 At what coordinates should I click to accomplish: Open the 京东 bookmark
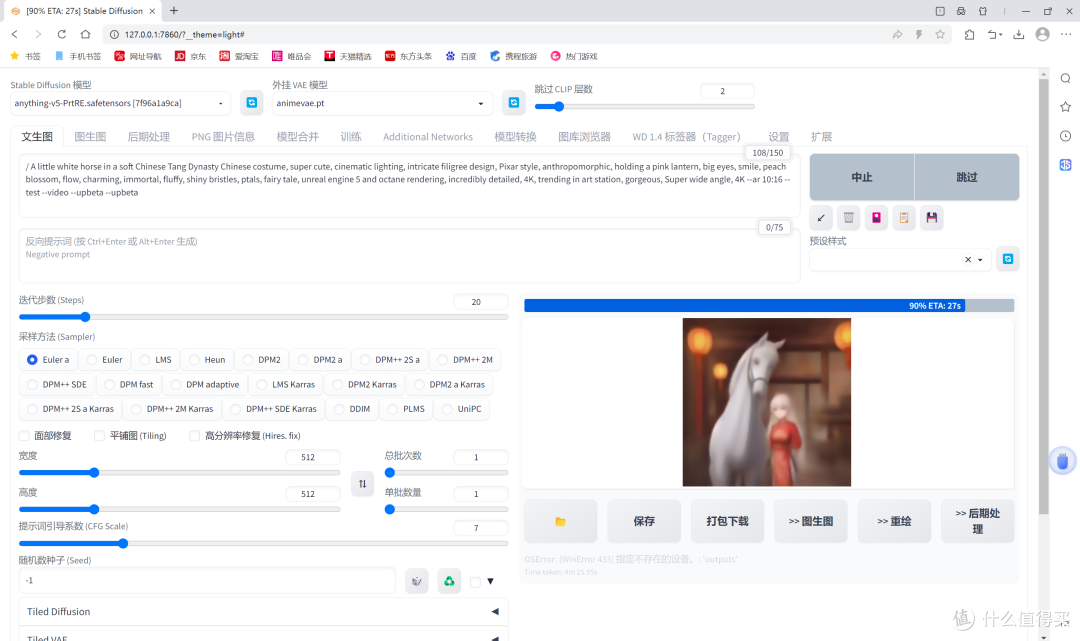click(x=191, y=56)
